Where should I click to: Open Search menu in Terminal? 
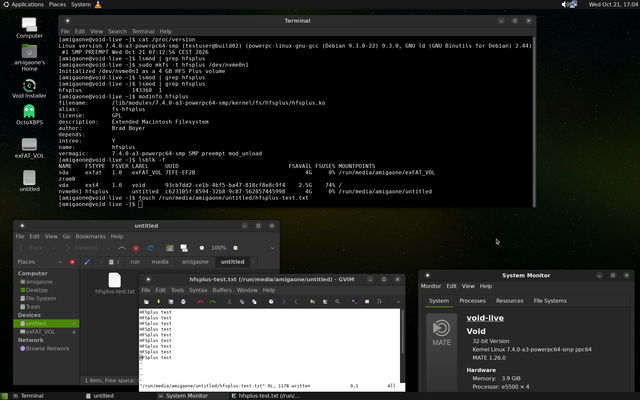coord(117,31)
